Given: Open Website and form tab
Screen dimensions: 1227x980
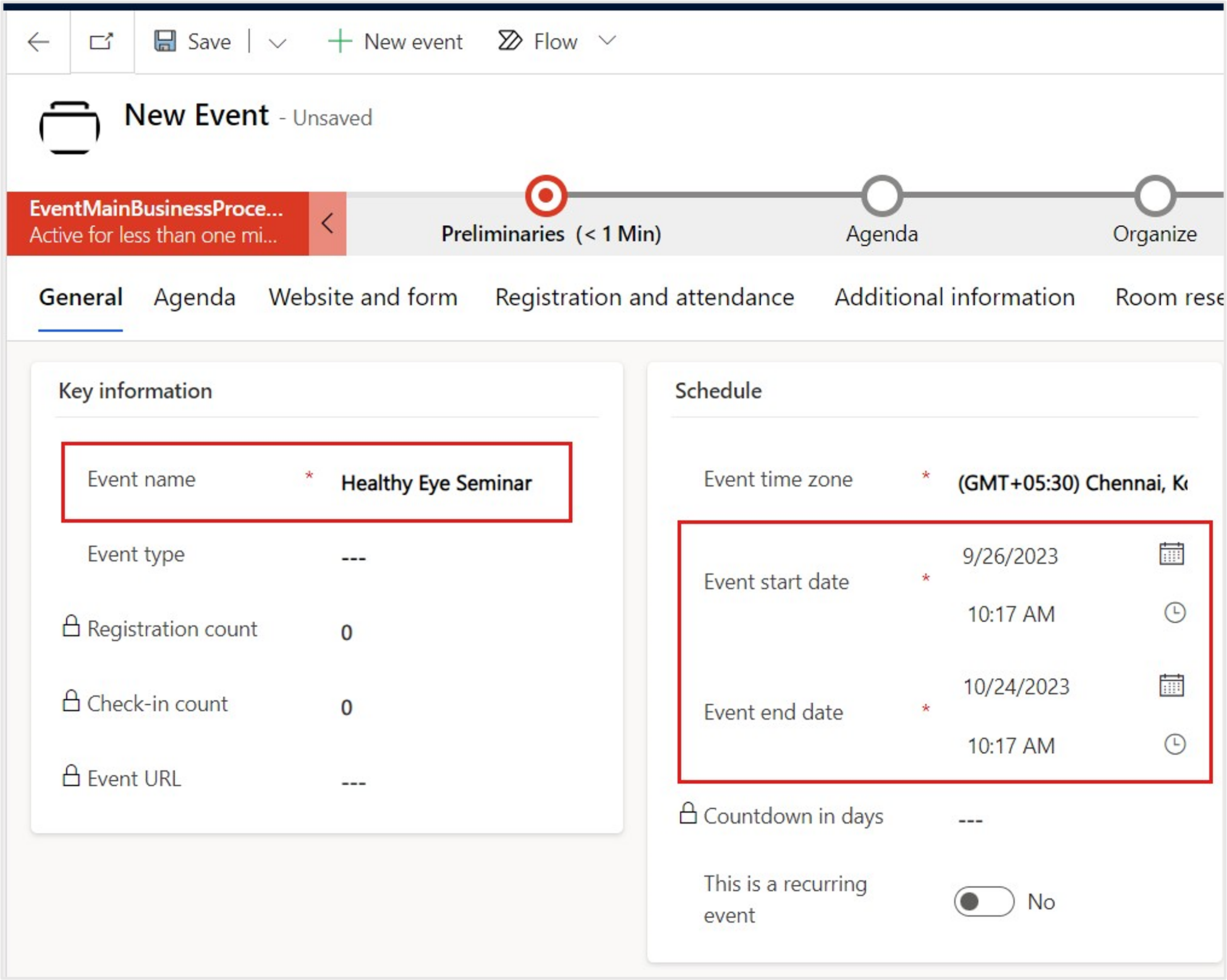Looking at the screenshot, I should [363, 298].
